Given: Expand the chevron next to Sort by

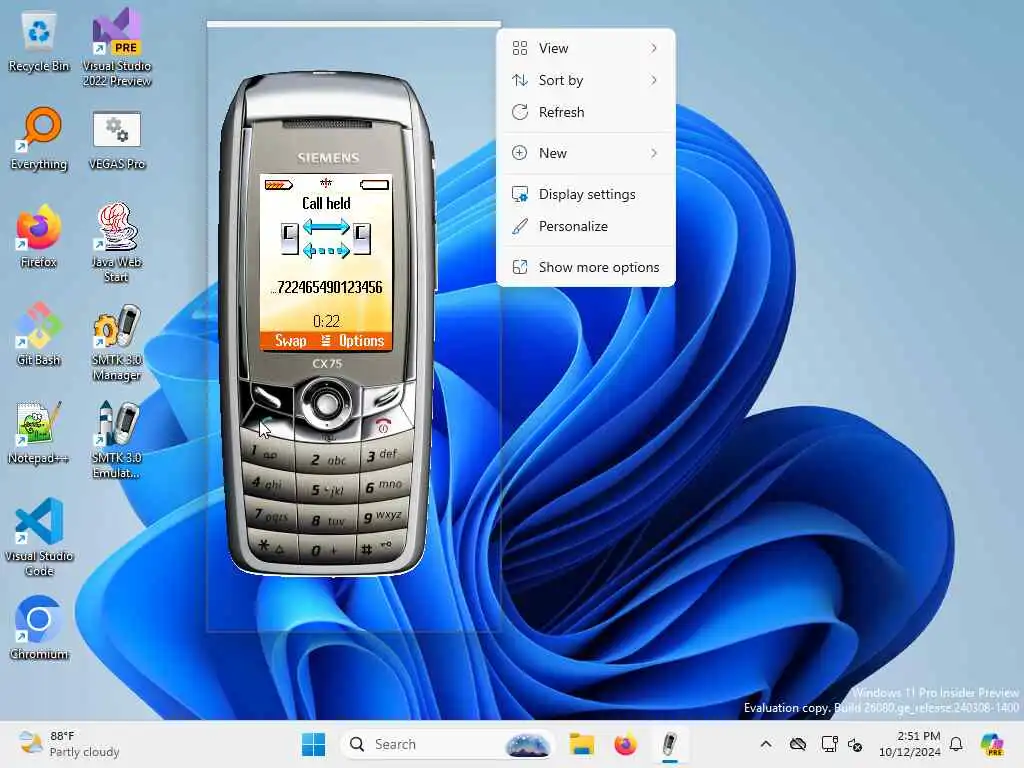Looking at the screenshot, I should pyautogui.click(x=654, y=80).
